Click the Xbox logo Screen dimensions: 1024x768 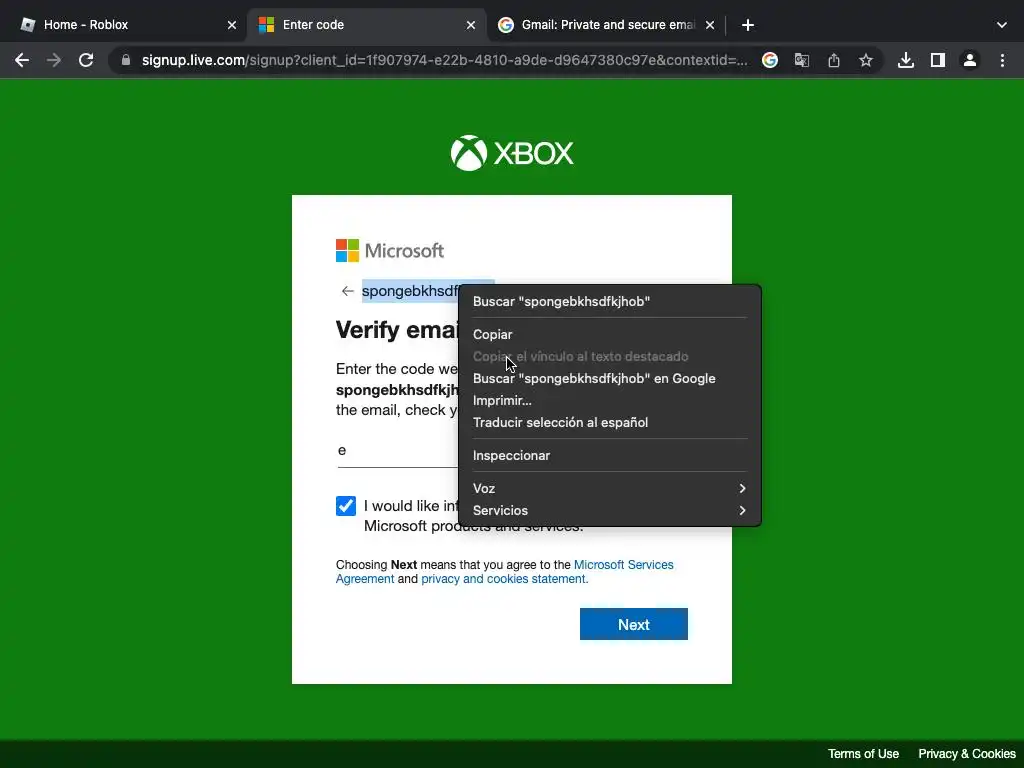click(x=512, y=153)
